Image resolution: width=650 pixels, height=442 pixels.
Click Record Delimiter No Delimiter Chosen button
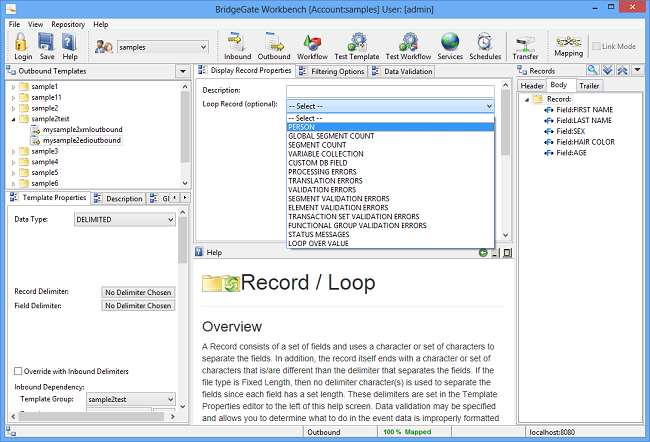[x=138, y=292]
